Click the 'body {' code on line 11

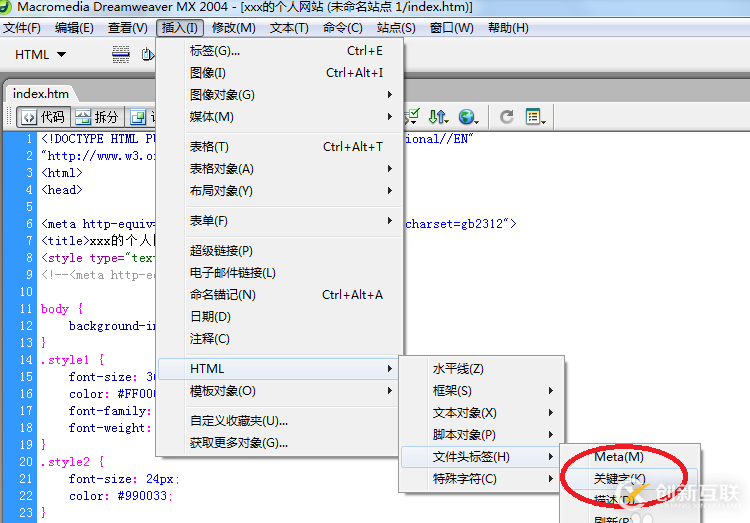pos(62,309)
